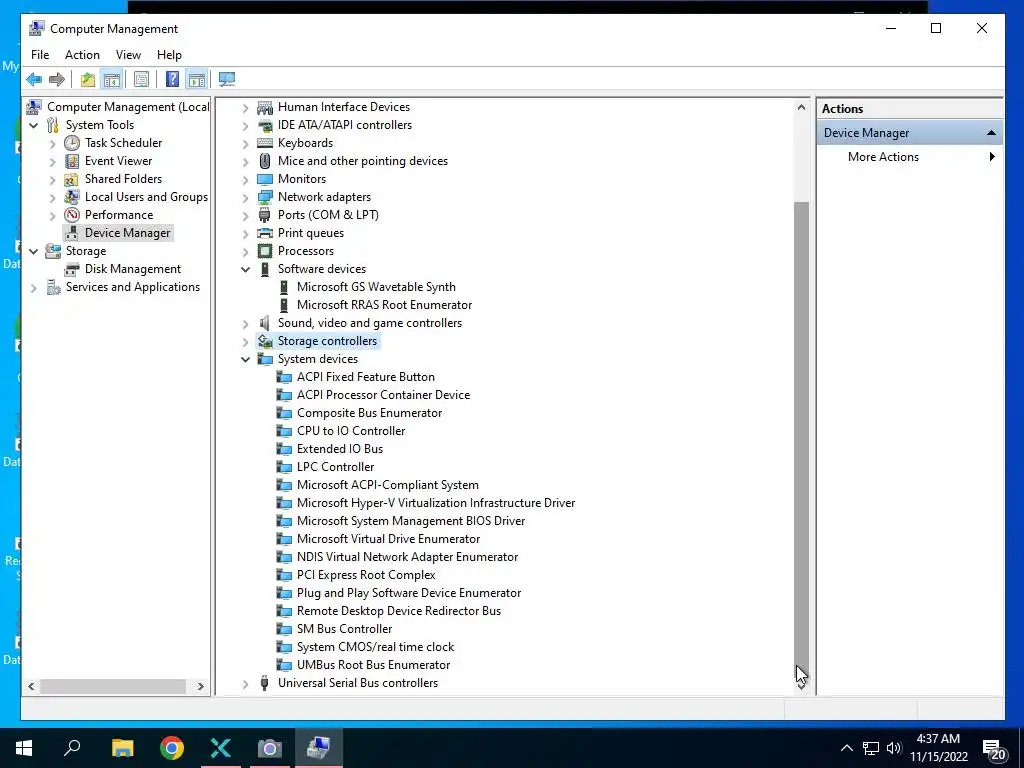Open the Windows Start menu
Screen dimensions: 1024x768
[24, 748]
